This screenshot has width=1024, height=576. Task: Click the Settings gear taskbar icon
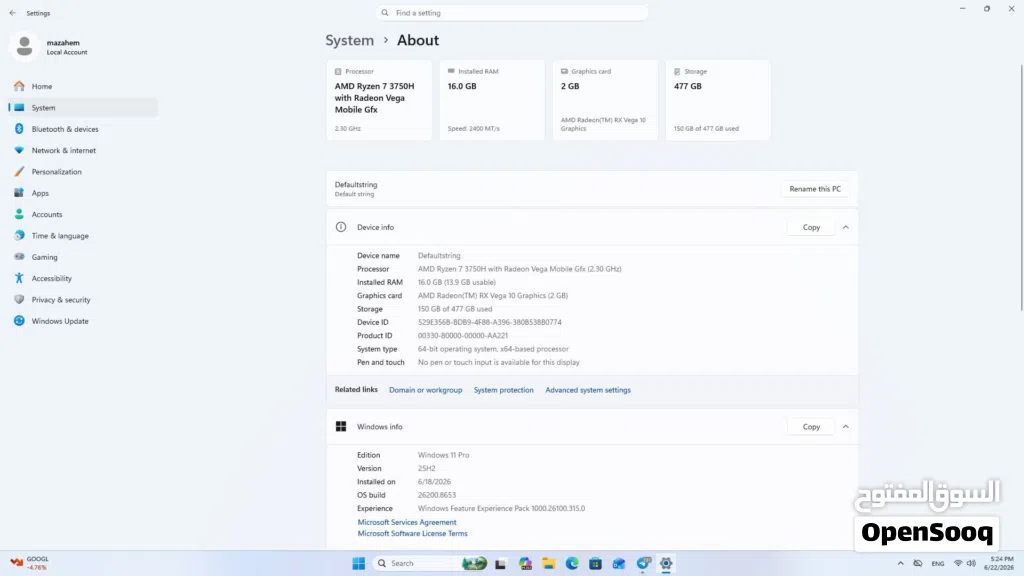click(666, 564)
